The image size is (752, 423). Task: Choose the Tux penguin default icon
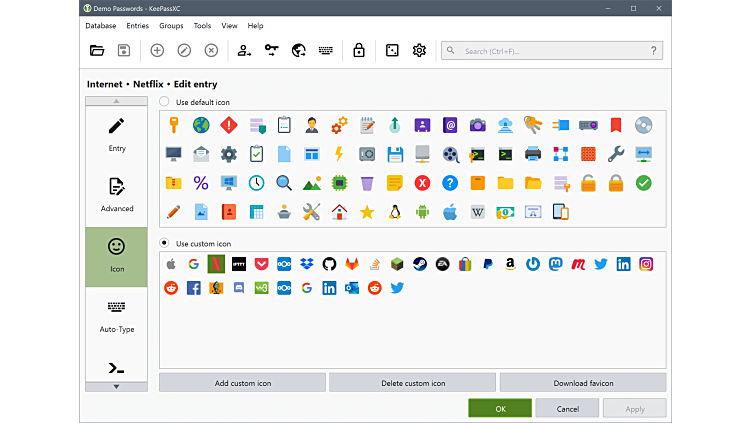click(x=395, y=211)
